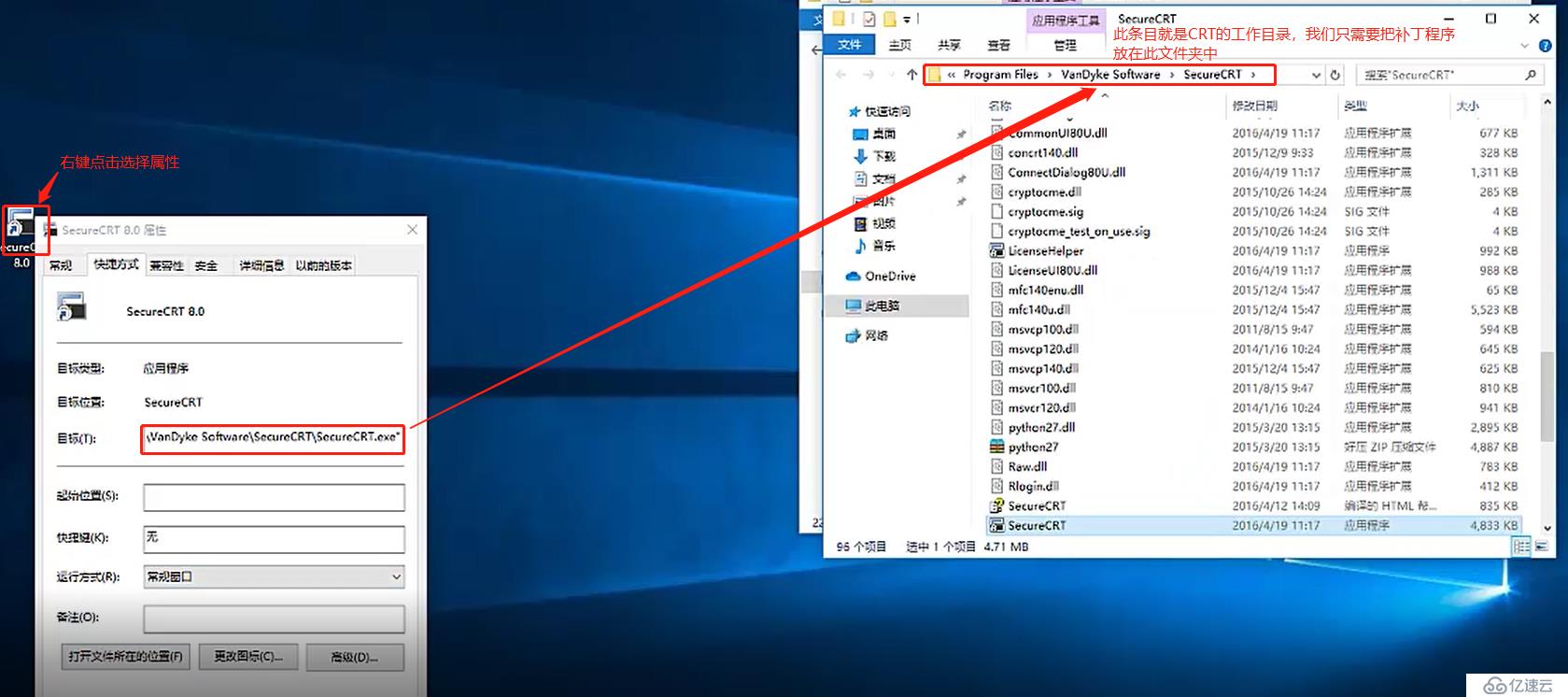Open the 运行方式 combo box
Screen dimensions: 1568x697
pyautogui.click(x=274, y=576)
